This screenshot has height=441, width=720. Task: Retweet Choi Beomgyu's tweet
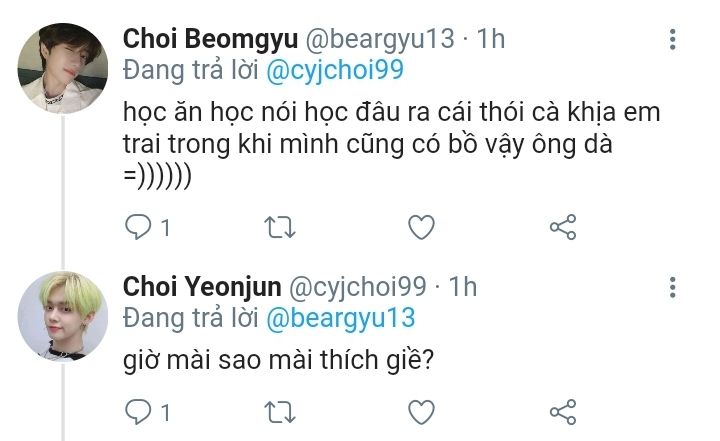(279, 227)
